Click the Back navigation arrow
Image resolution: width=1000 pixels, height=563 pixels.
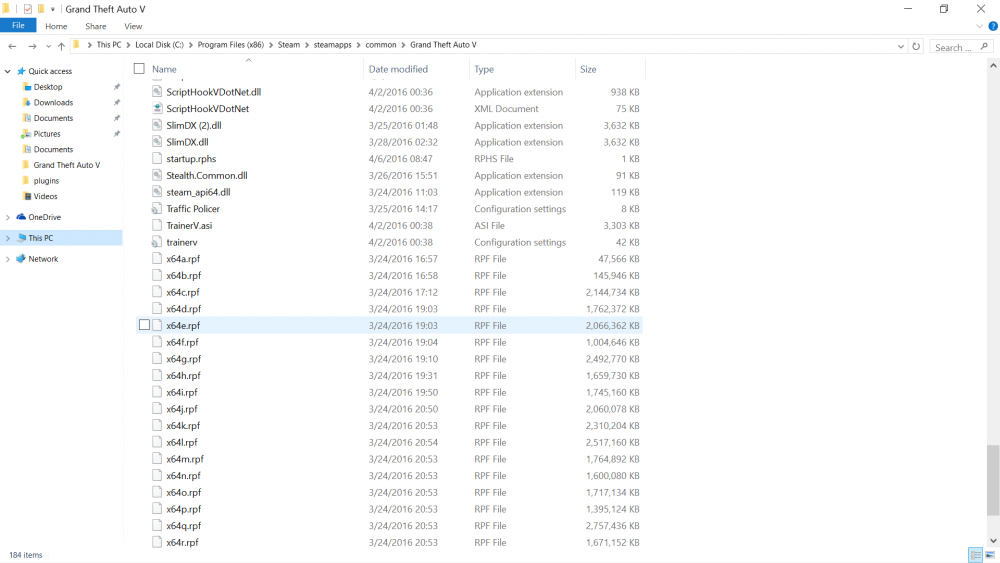point(12,46)
